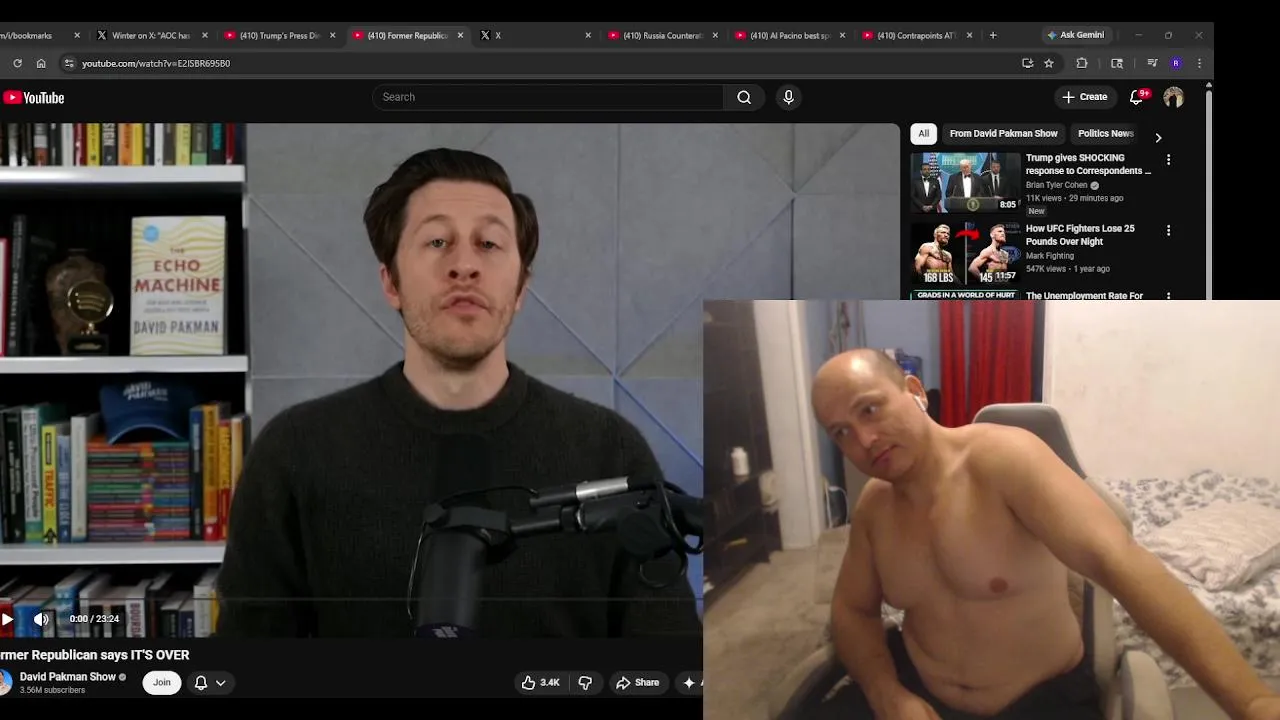Viewport: 1280px width, 720px height.
Task: Click the Join button
Action: pos(162,683)
